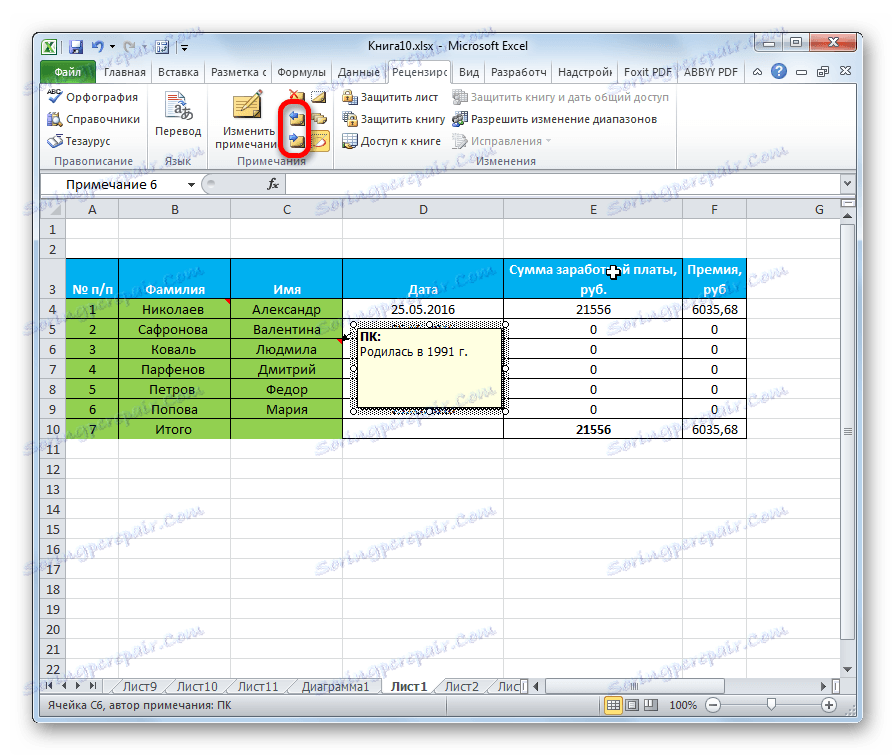Switch to the Вставка tab

click(178, 72)
